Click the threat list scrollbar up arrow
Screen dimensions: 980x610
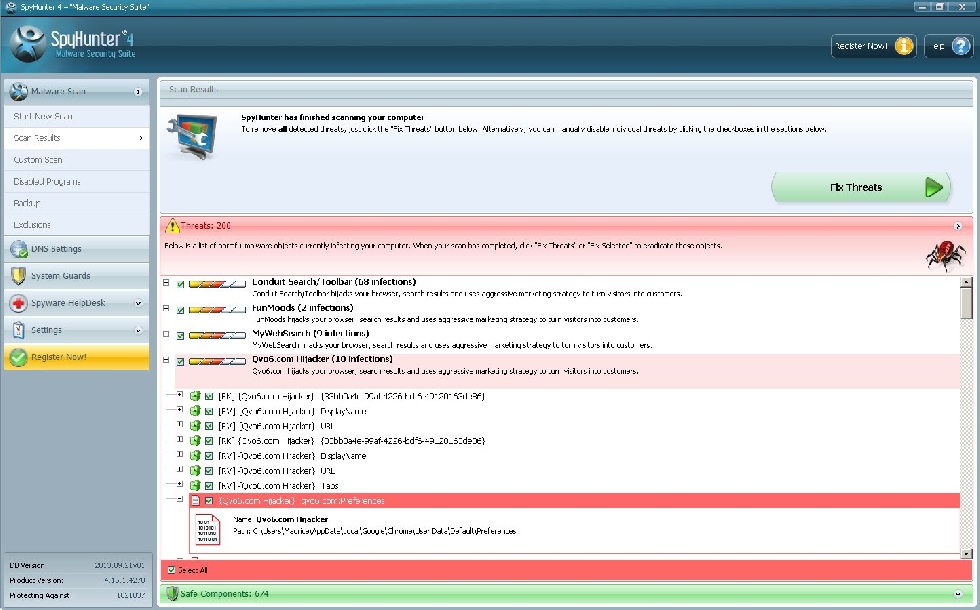[967, 282]
